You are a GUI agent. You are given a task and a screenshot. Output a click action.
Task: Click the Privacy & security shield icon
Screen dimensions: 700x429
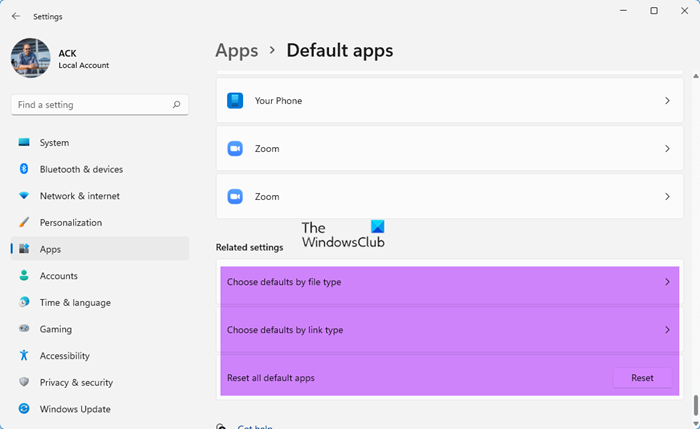point(24,382)
